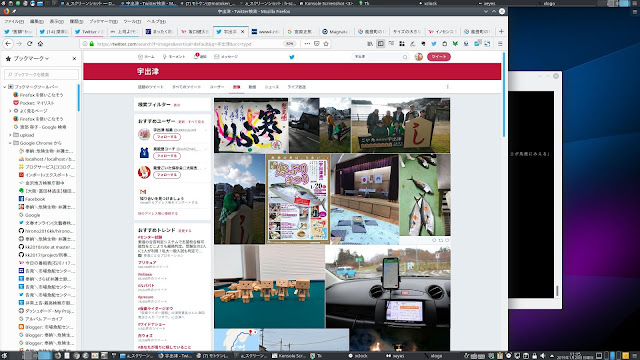Go back using Firefox back arrow
This screenshot has width=640, height=360.
tap(8, 44)
